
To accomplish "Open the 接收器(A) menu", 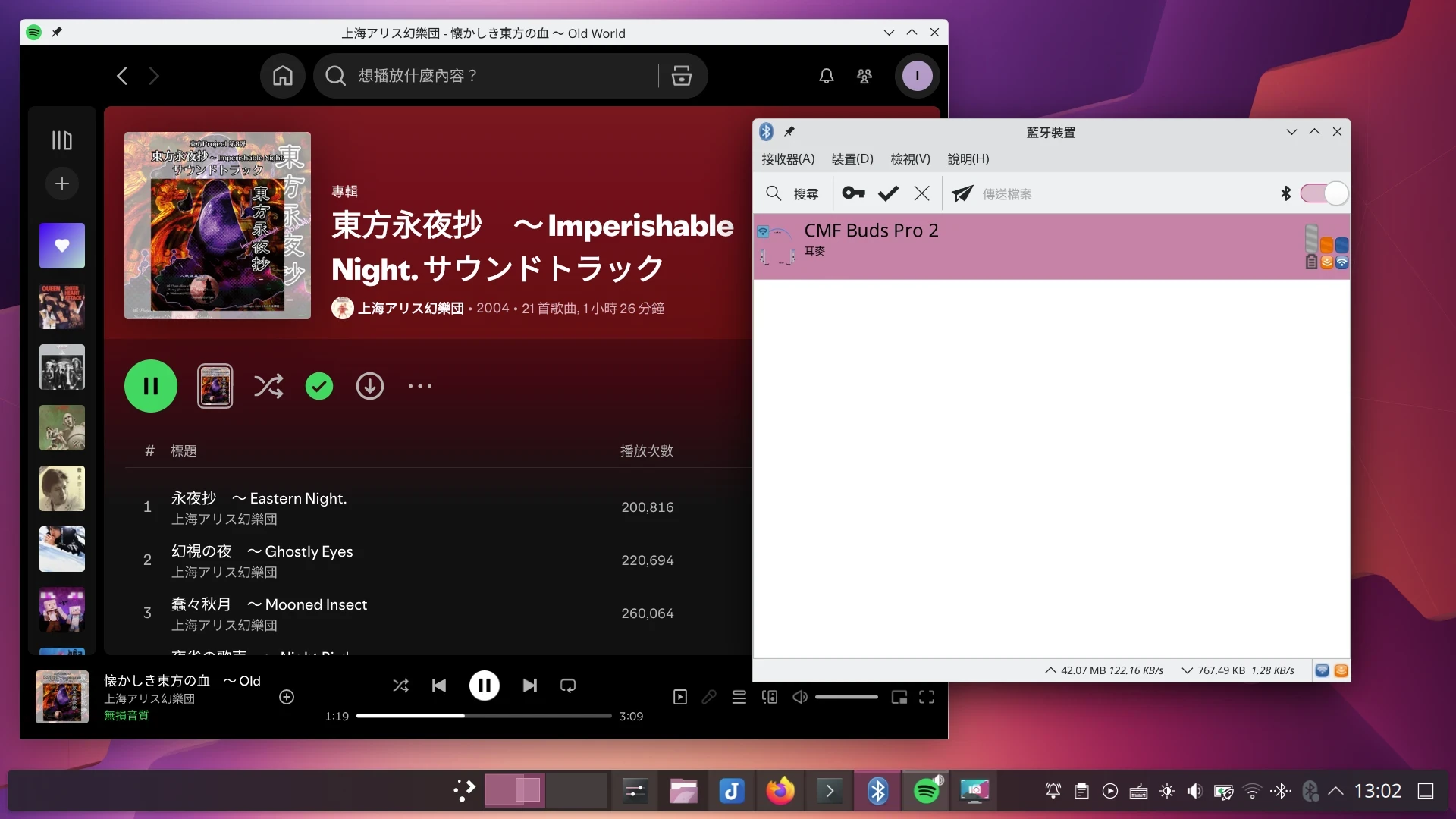I will 788,159.
